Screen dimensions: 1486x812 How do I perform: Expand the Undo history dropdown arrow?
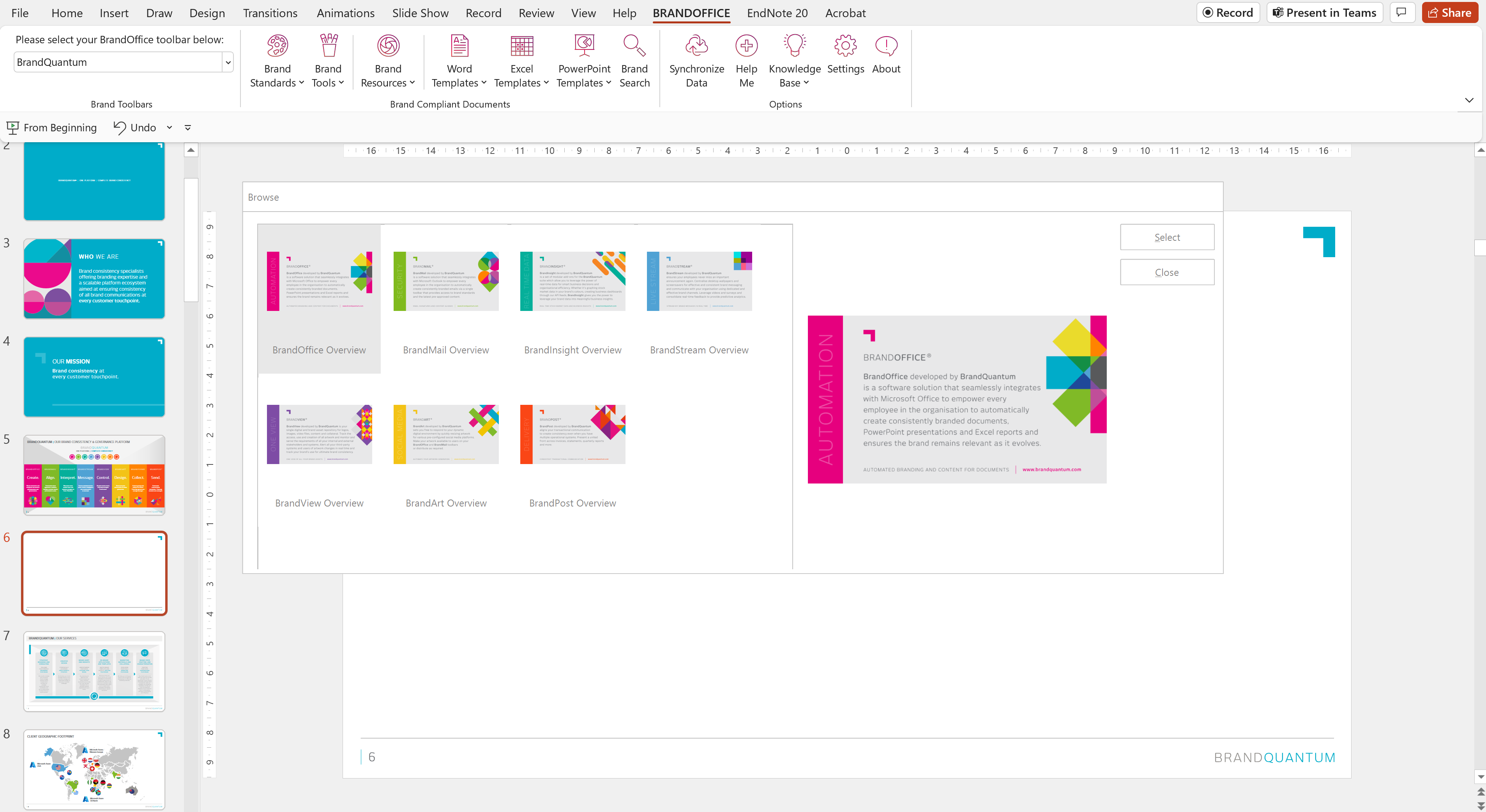coord(170,127)
